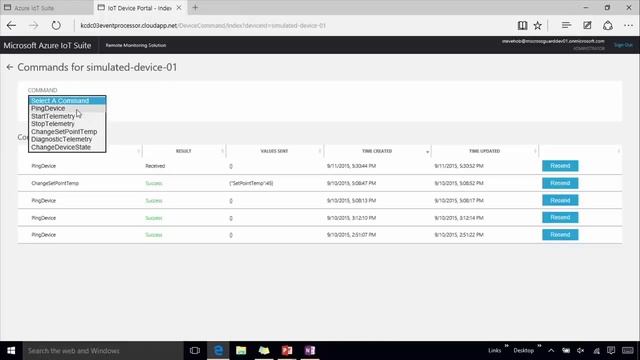Viewport: 640px width, 360px height.
Task: Click the Remote Monitoring Solution label
Action: tap(136, 45)
